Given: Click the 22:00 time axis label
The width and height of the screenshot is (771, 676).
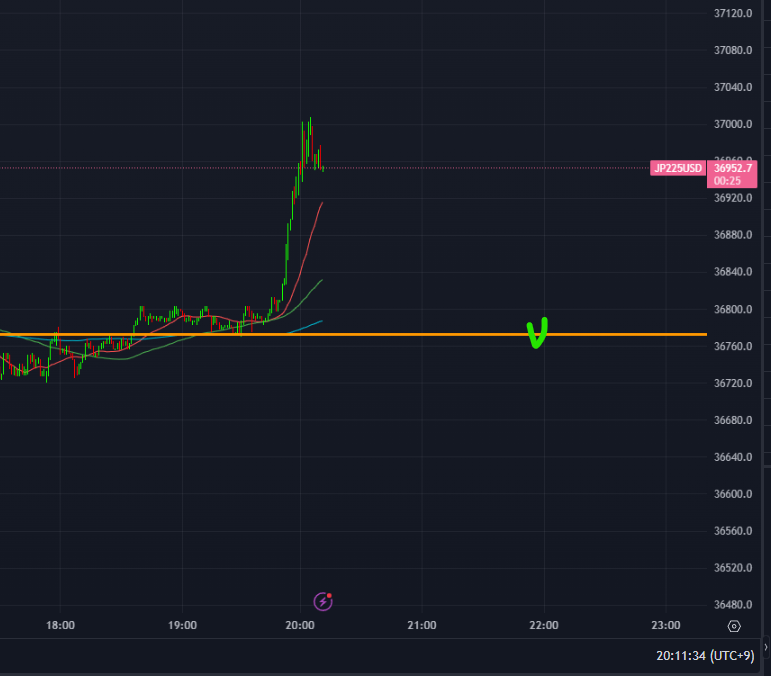Looking at the screenshot, I should click(x=544, y=625).
